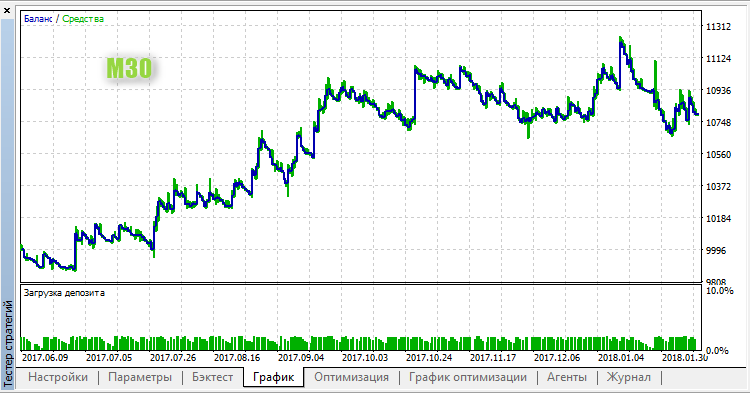Click the 2017.06.09 date label
Screen dimensions: 750x394
click(45, 357)
